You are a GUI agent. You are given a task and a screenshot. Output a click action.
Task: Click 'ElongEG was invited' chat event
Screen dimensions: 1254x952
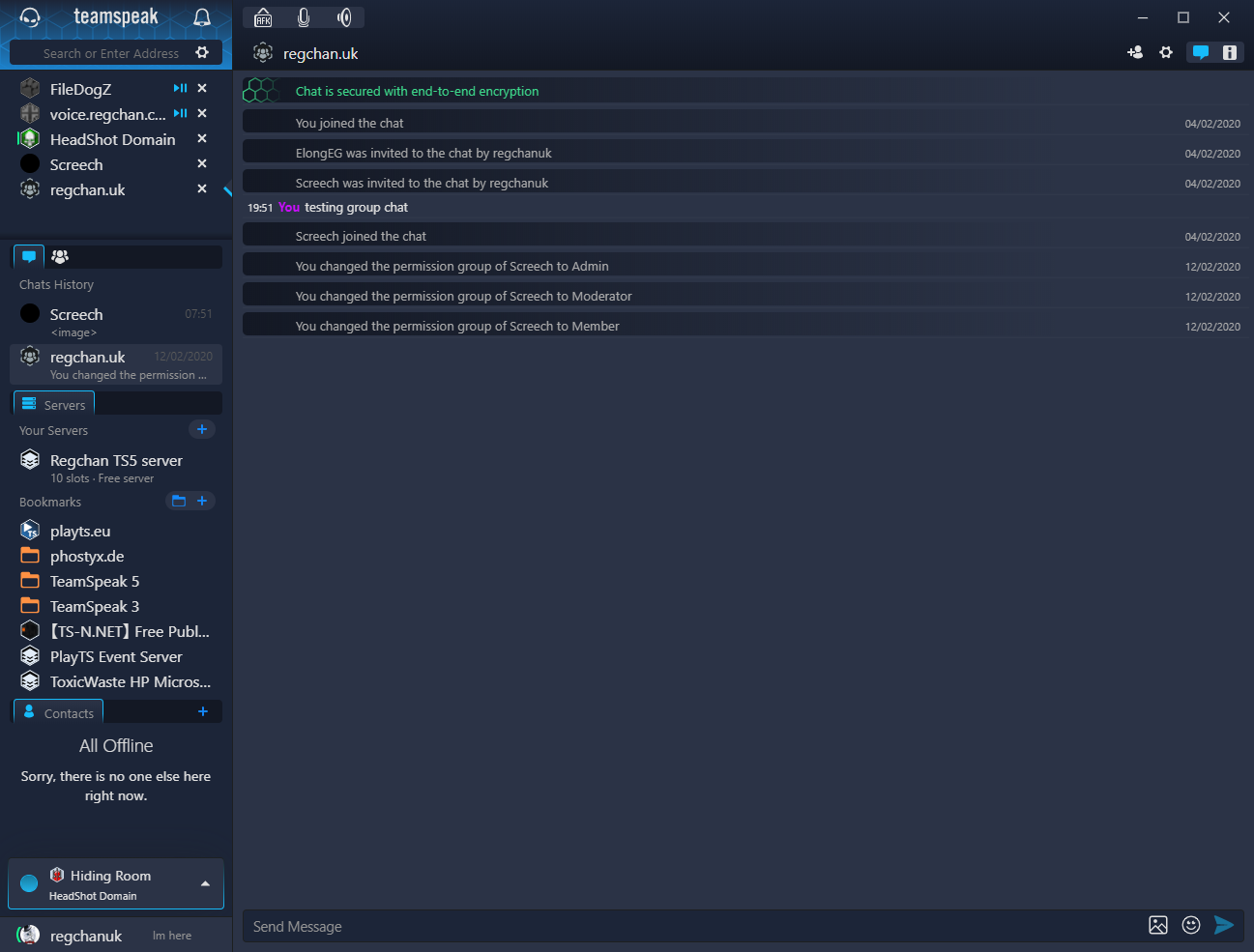click(423, 153)
